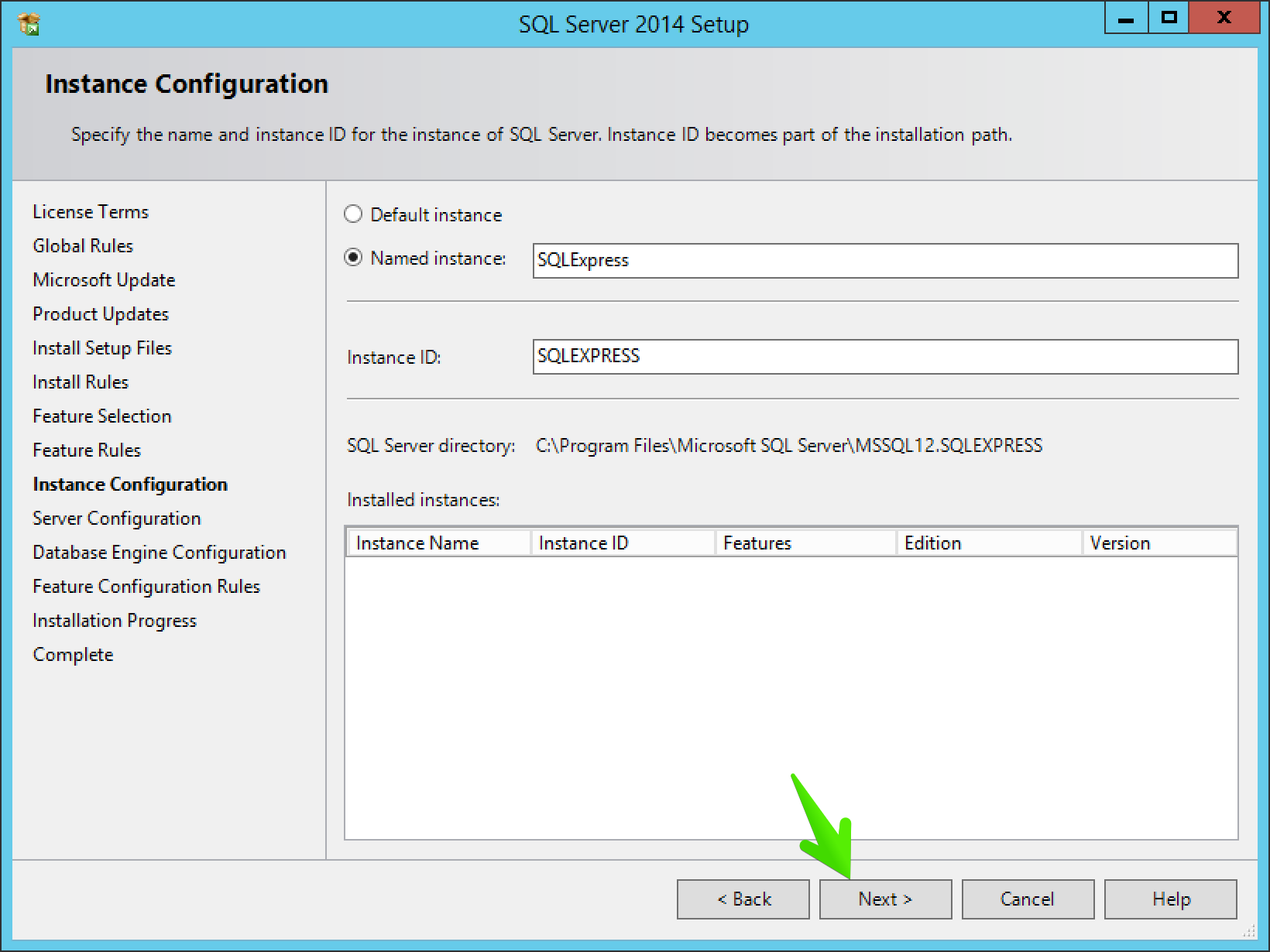The image size is (1270, 952).
Task: Select Complete step in sidebar
Action: point(73,655)
